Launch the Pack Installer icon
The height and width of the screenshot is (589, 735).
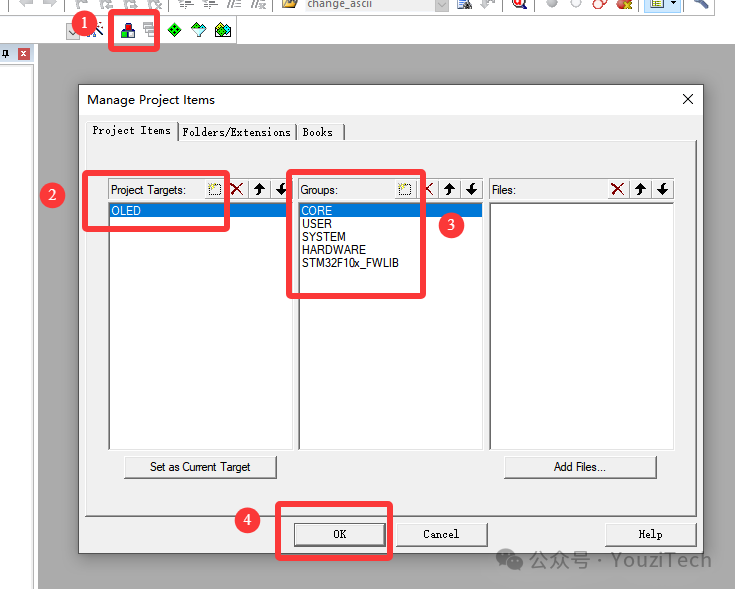point(223,30)
